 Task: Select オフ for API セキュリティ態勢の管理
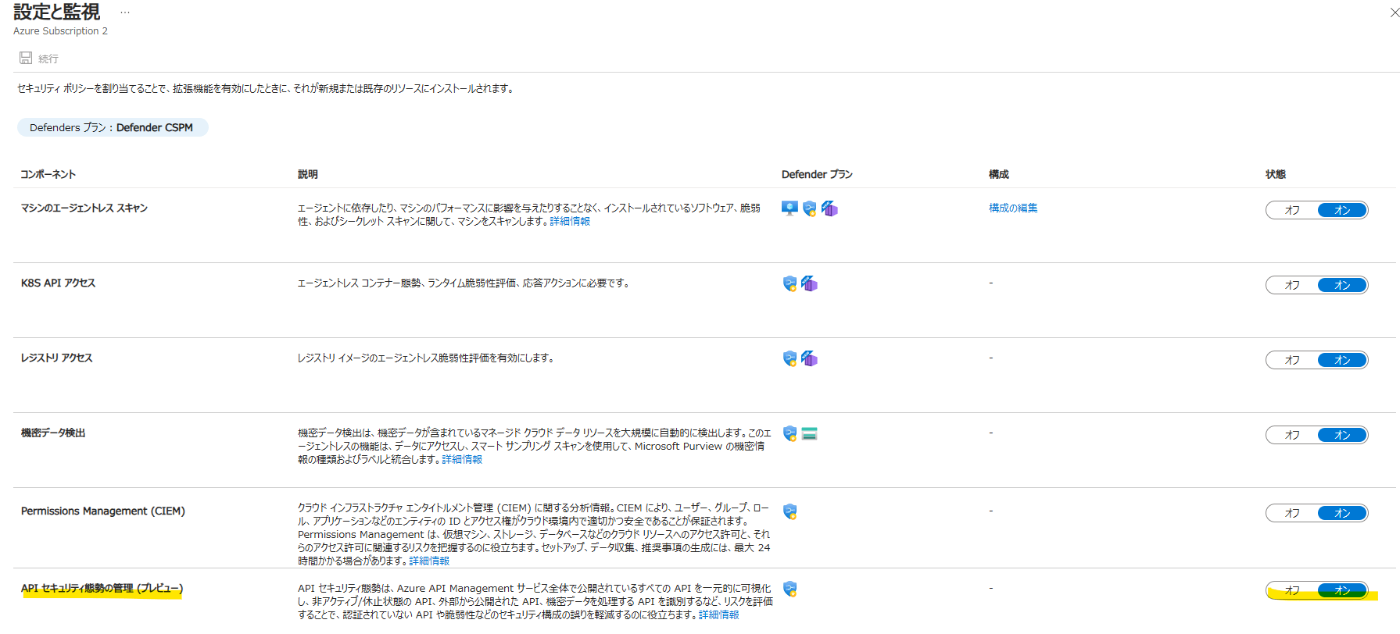[1292, 590]
